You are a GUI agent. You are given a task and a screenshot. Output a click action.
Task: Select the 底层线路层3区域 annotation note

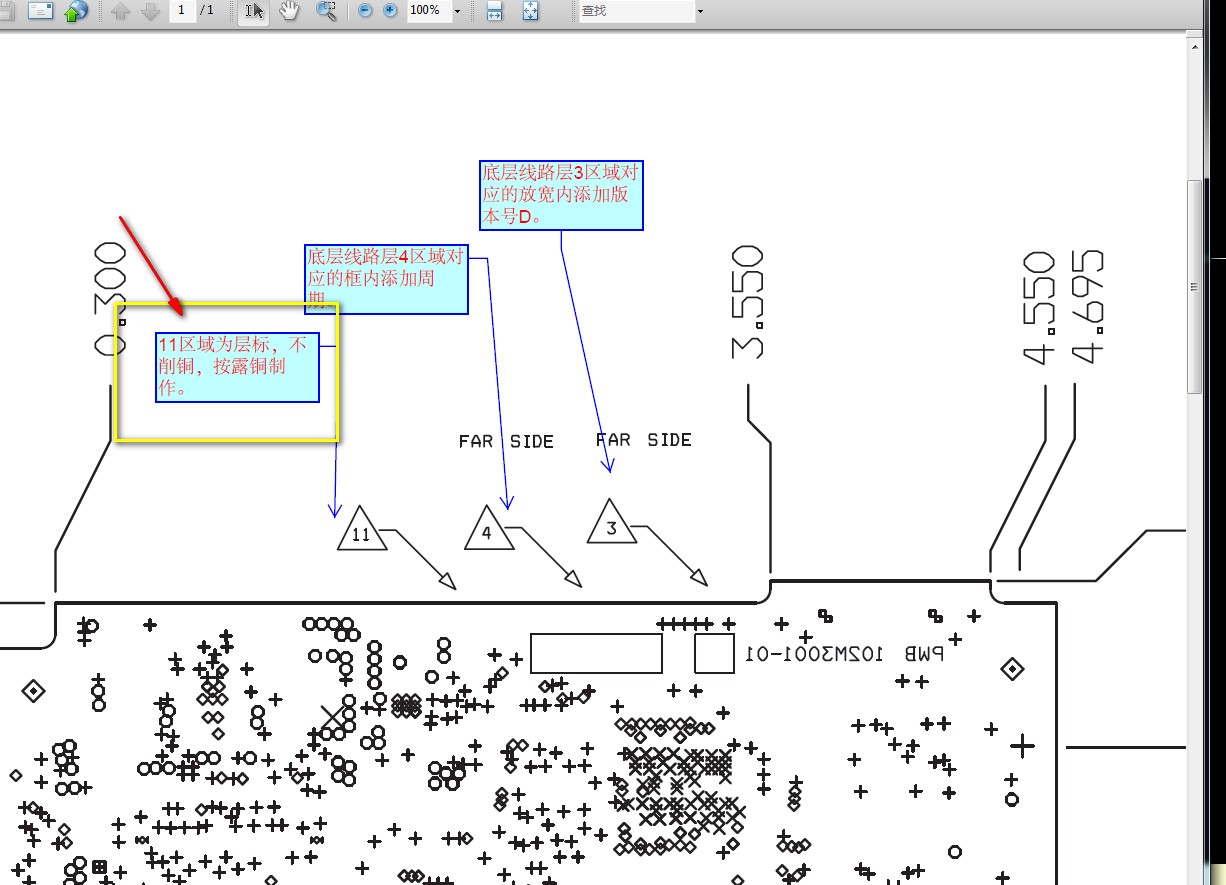click(561, 195)
